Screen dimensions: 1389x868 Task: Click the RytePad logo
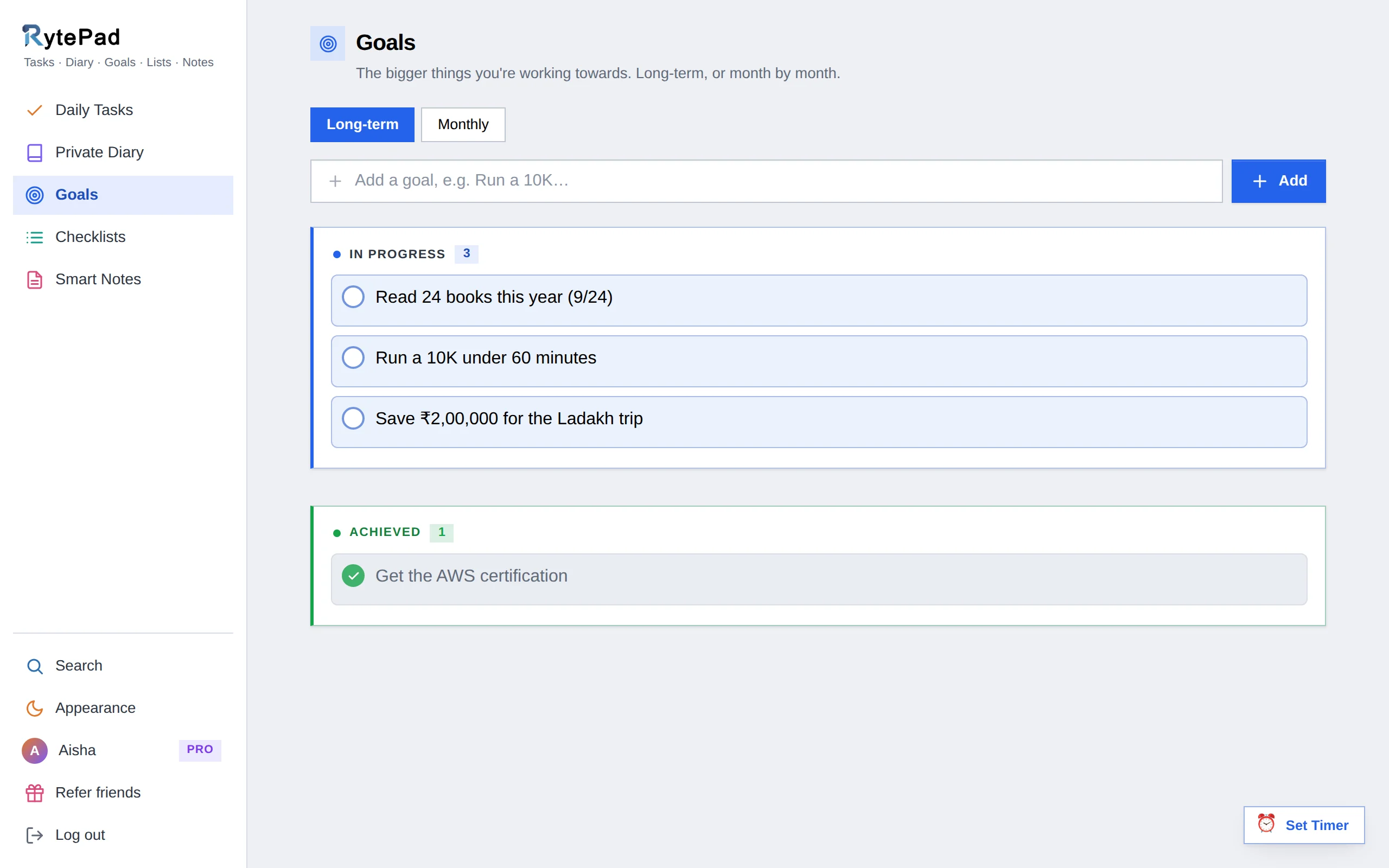[x=71, y=37]
